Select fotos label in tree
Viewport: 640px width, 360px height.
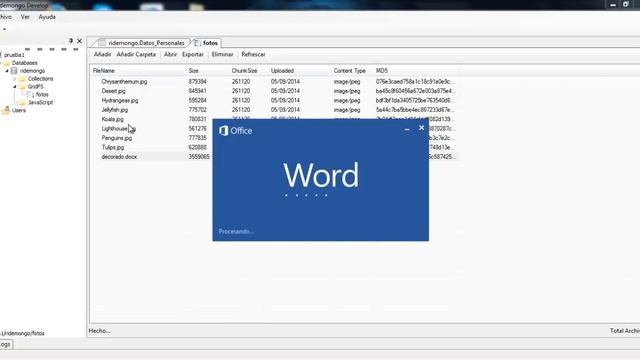tap(42, 94)
